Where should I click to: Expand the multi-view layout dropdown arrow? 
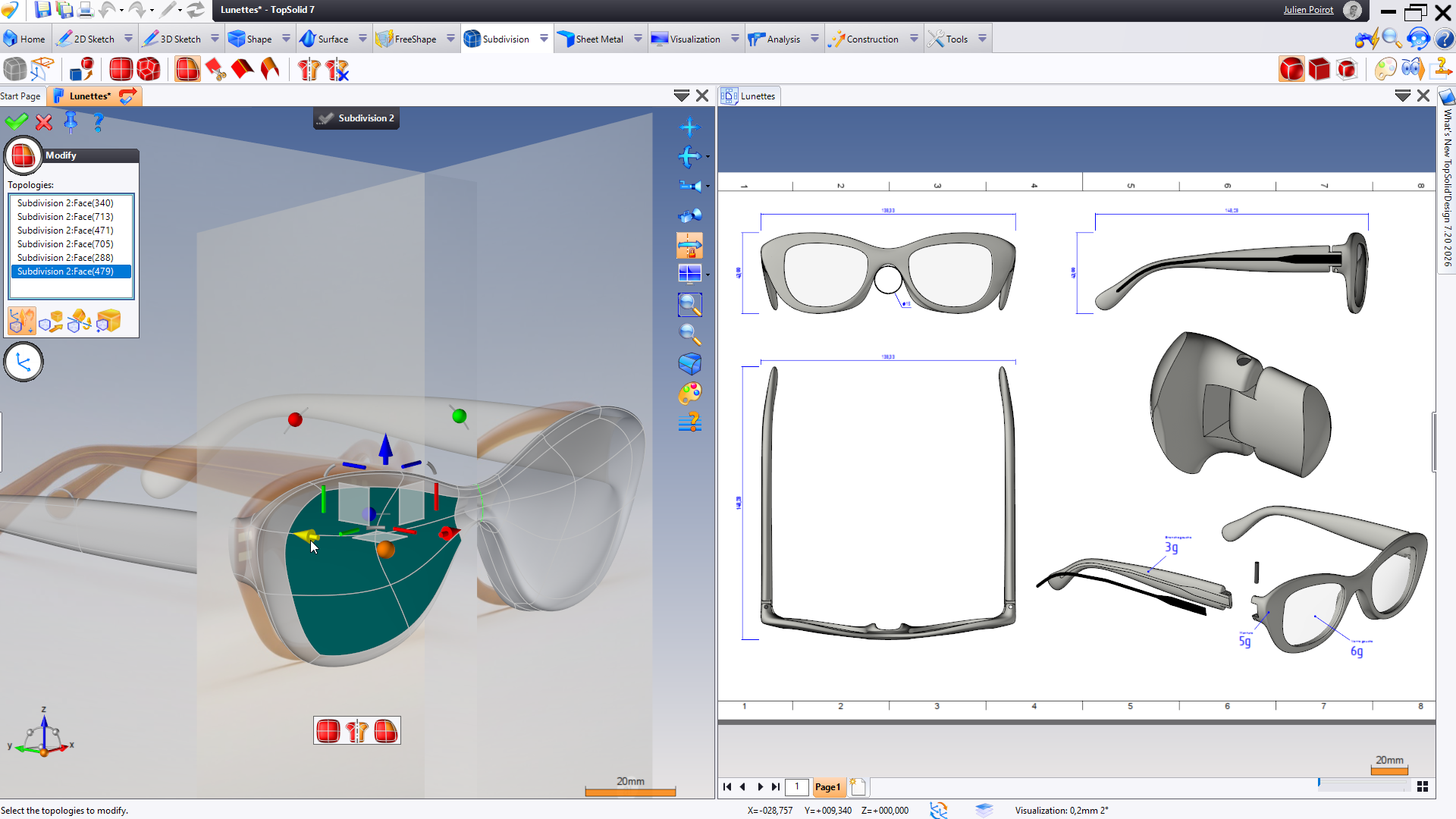[708, 275]
